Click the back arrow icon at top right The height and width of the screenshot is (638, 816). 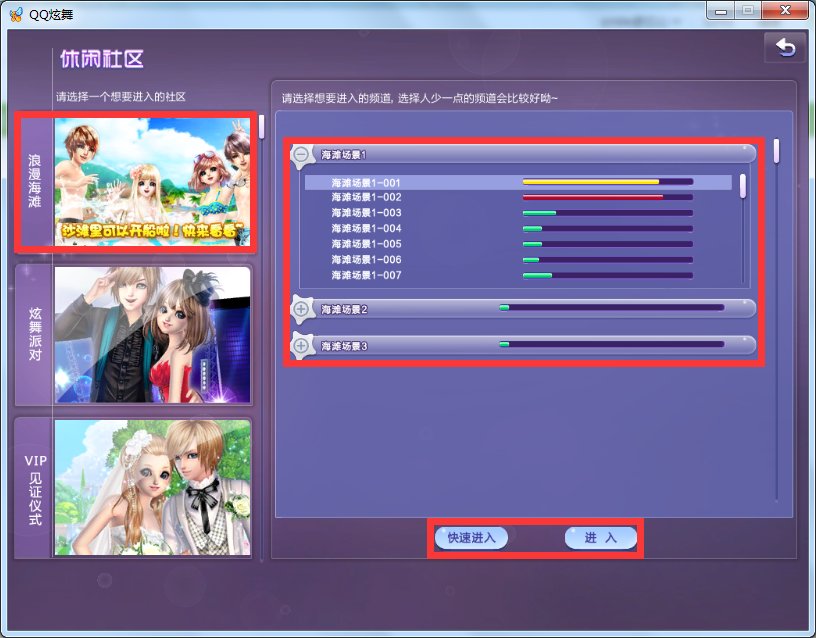pyautogui.click(x=786, y=47)
